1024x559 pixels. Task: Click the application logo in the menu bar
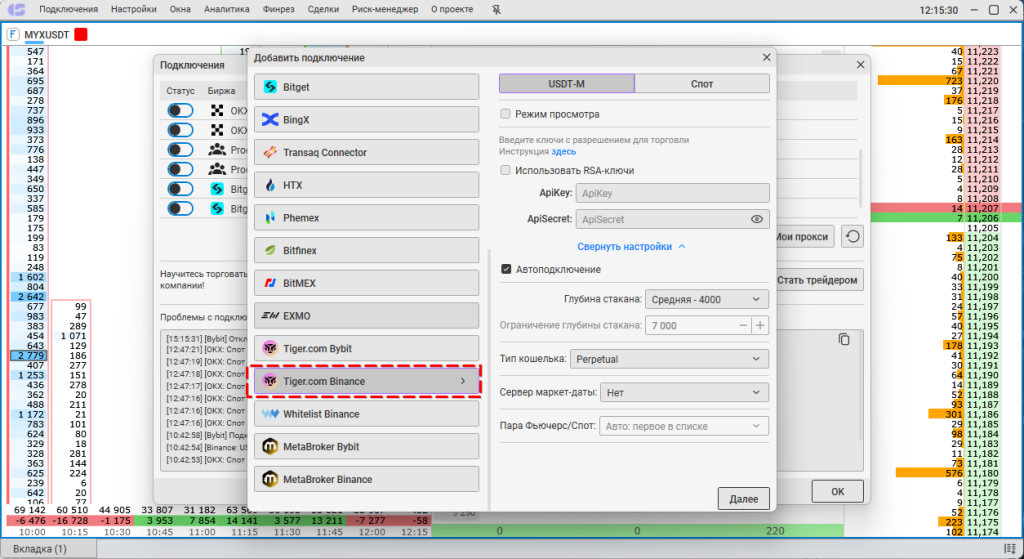[16, 10]
